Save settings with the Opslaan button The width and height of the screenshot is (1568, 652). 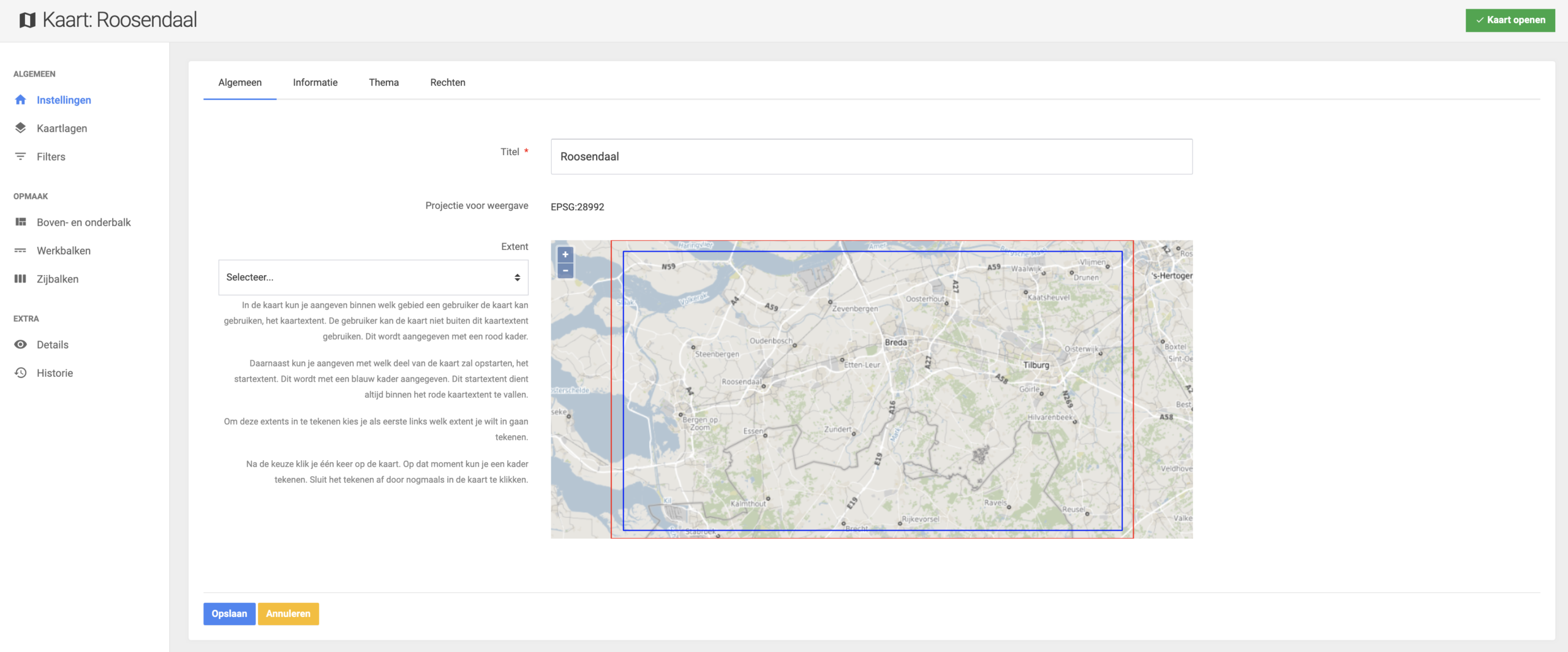coord(229,613)
